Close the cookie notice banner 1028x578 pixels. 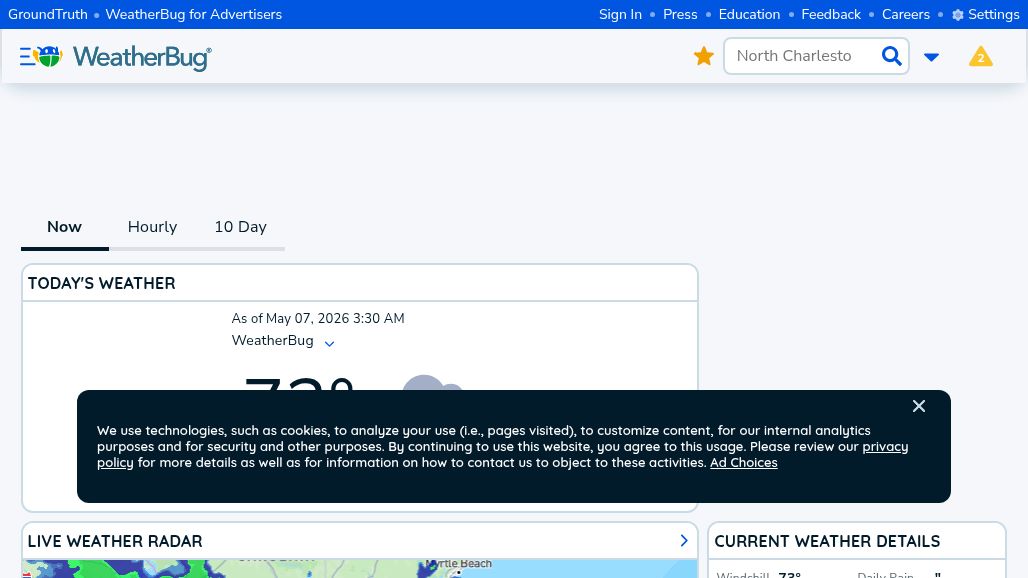tap(919, 406)
